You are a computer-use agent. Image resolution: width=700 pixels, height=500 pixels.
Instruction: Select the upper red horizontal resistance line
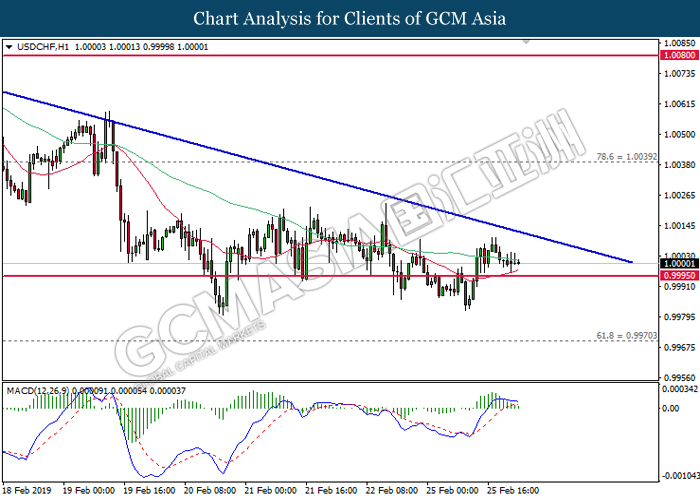click(x=330, y=55)
